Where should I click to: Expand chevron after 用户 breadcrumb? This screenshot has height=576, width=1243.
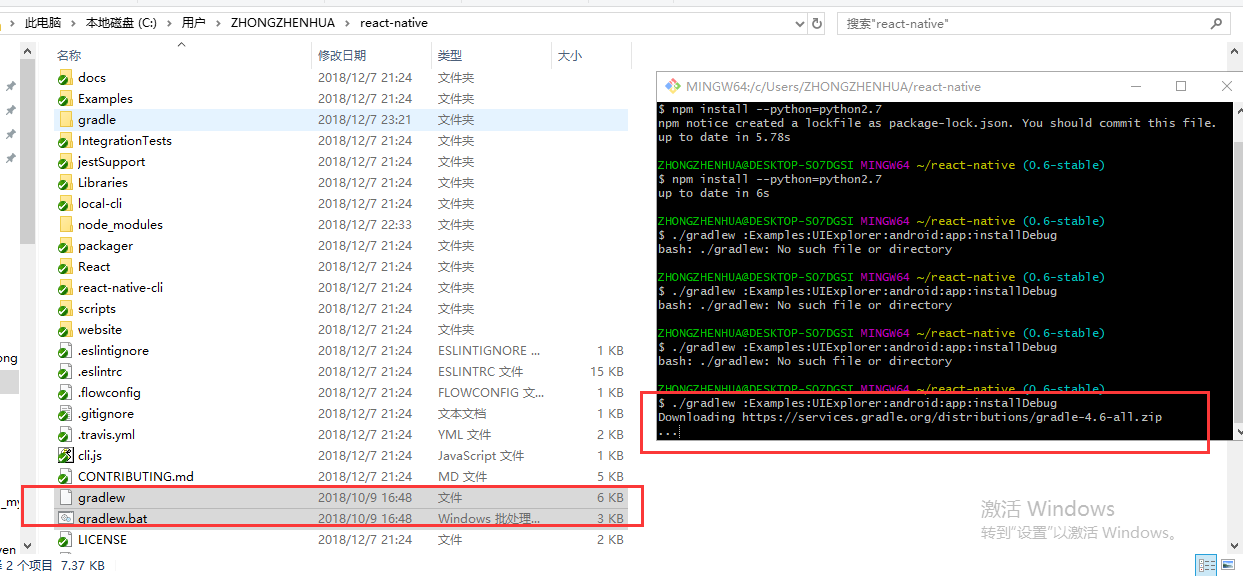(216, 22)
